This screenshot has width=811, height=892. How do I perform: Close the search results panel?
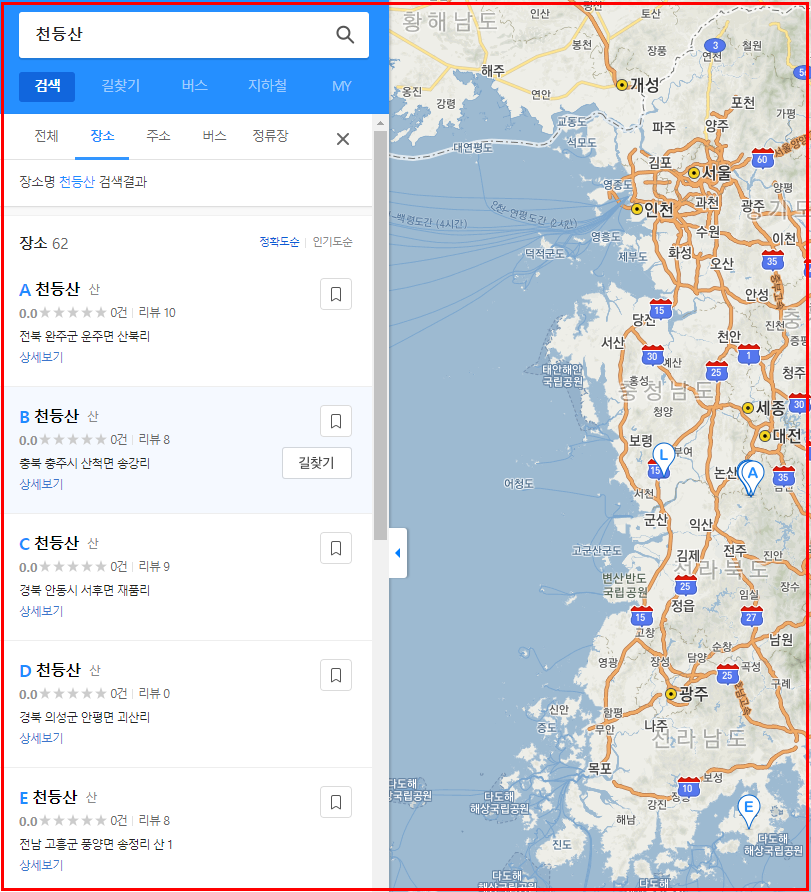(342, 139)
